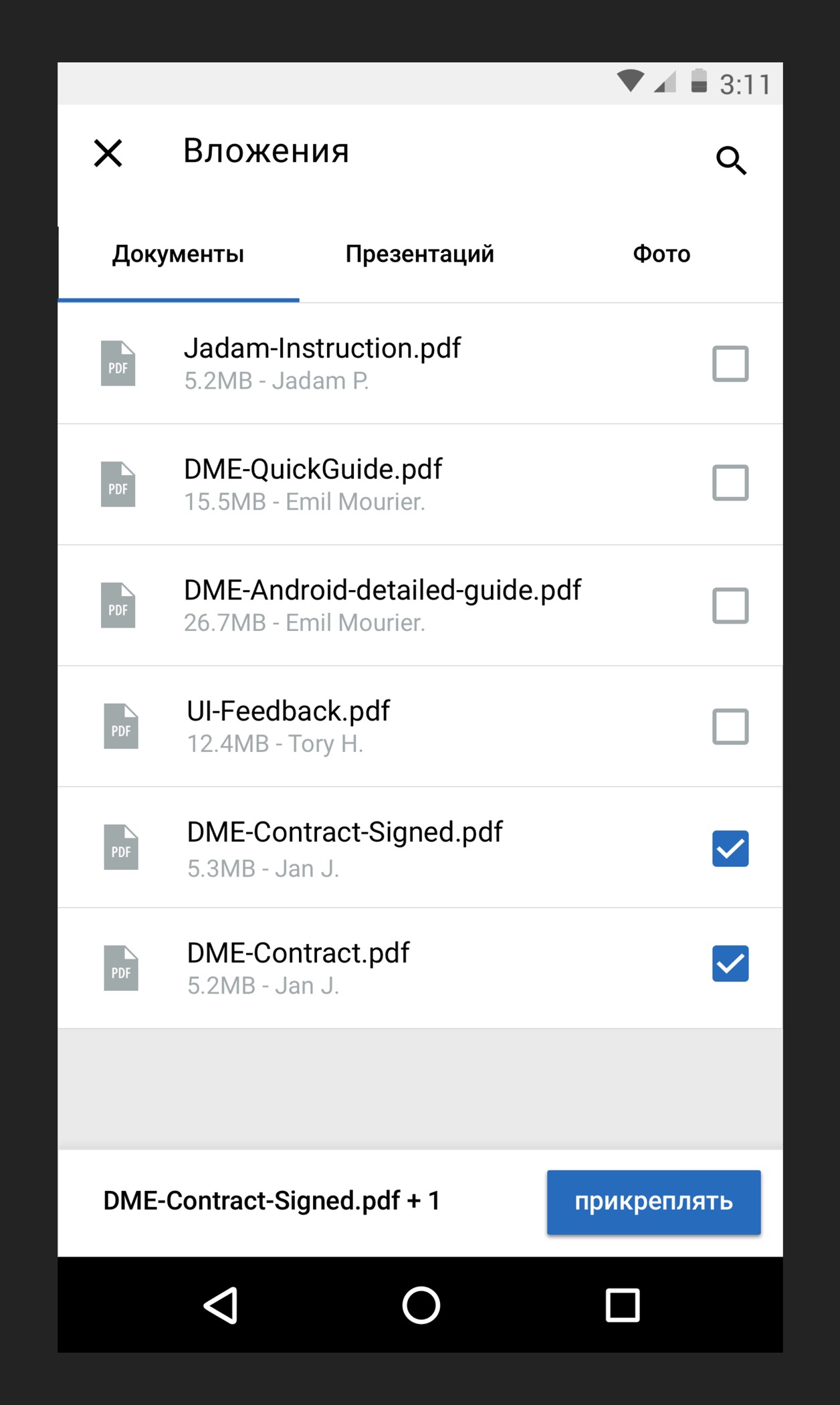The width and height of the screenshot is (840, 1405).
Task: Tap the PDF icon for DME-Contract.pdf
Action: [x=120, y=968]
